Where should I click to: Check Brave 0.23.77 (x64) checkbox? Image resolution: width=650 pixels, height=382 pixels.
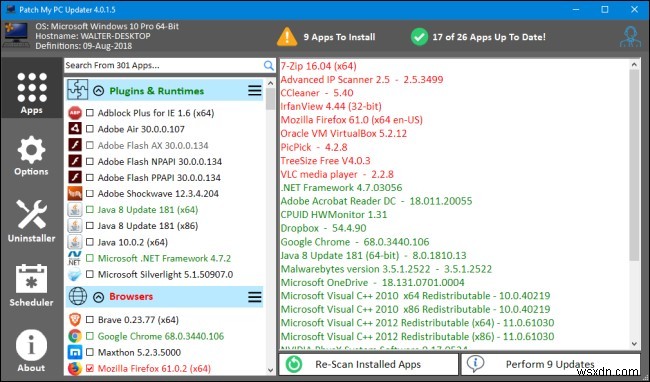click(x=90, y=319)
